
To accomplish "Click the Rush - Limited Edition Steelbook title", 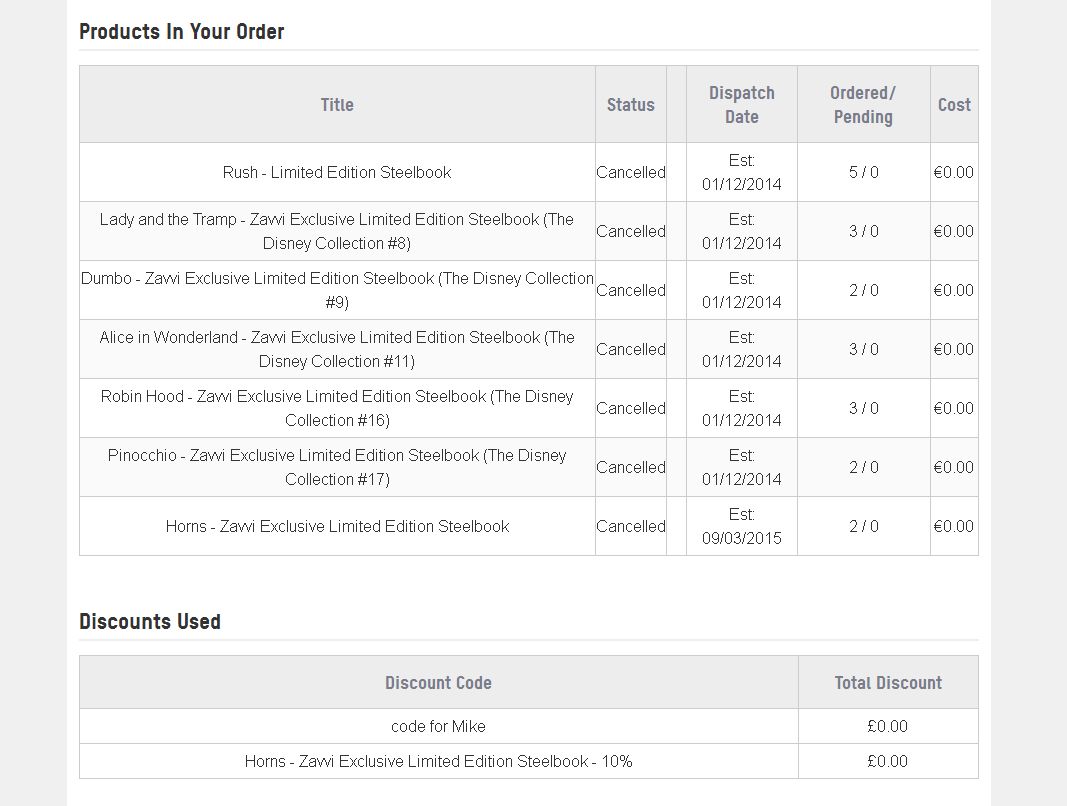I will [337, 172].
